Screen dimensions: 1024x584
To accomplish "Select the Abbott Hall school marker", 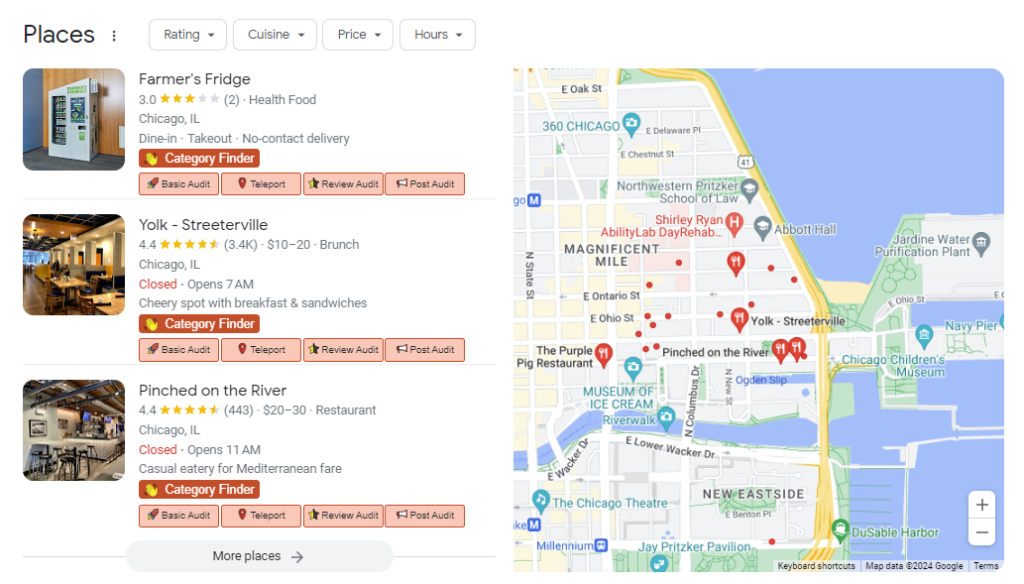I will 762,227.
